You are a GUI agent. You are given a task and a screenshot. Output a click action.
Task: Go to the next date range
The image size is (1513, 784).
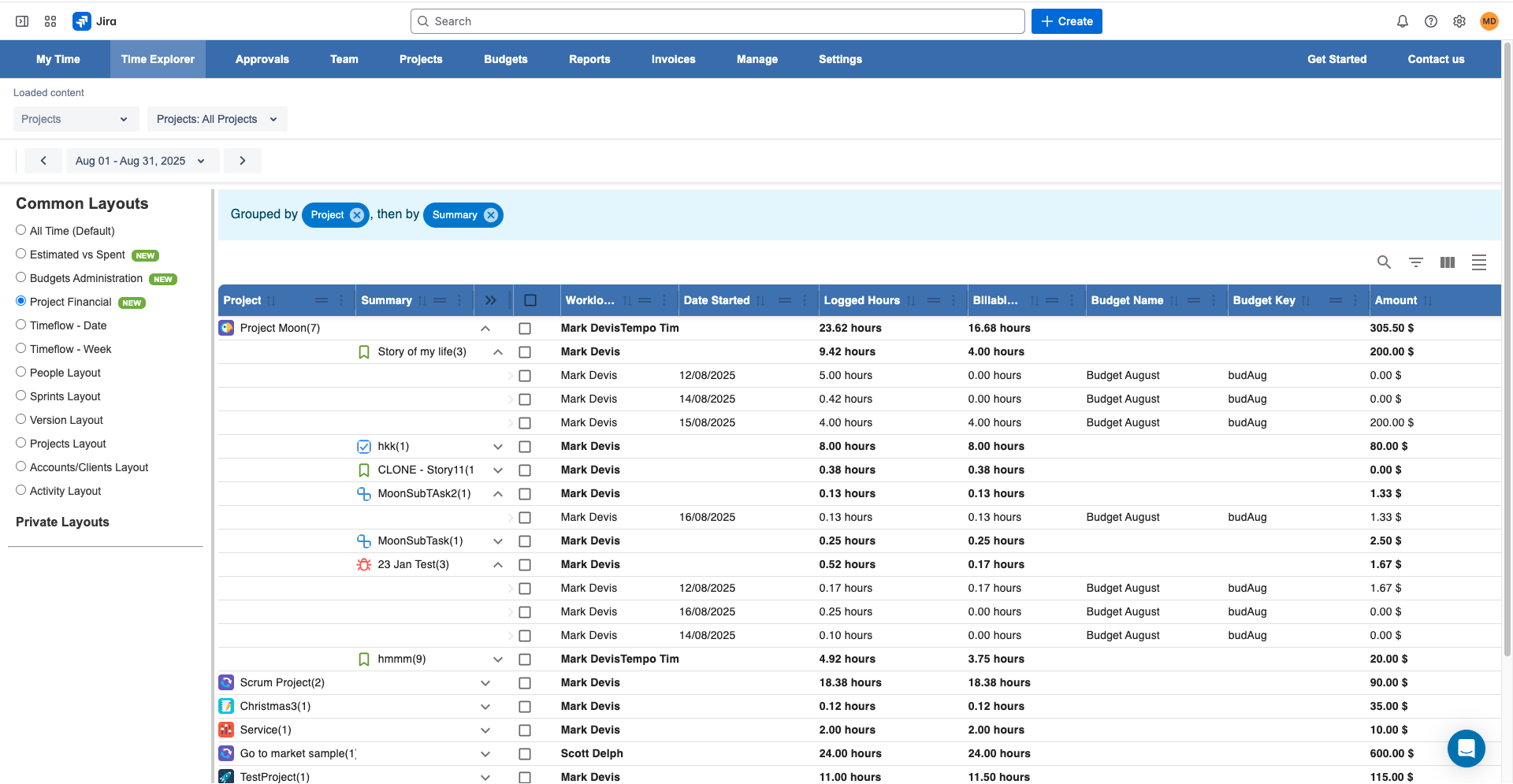tap(243, 161)
